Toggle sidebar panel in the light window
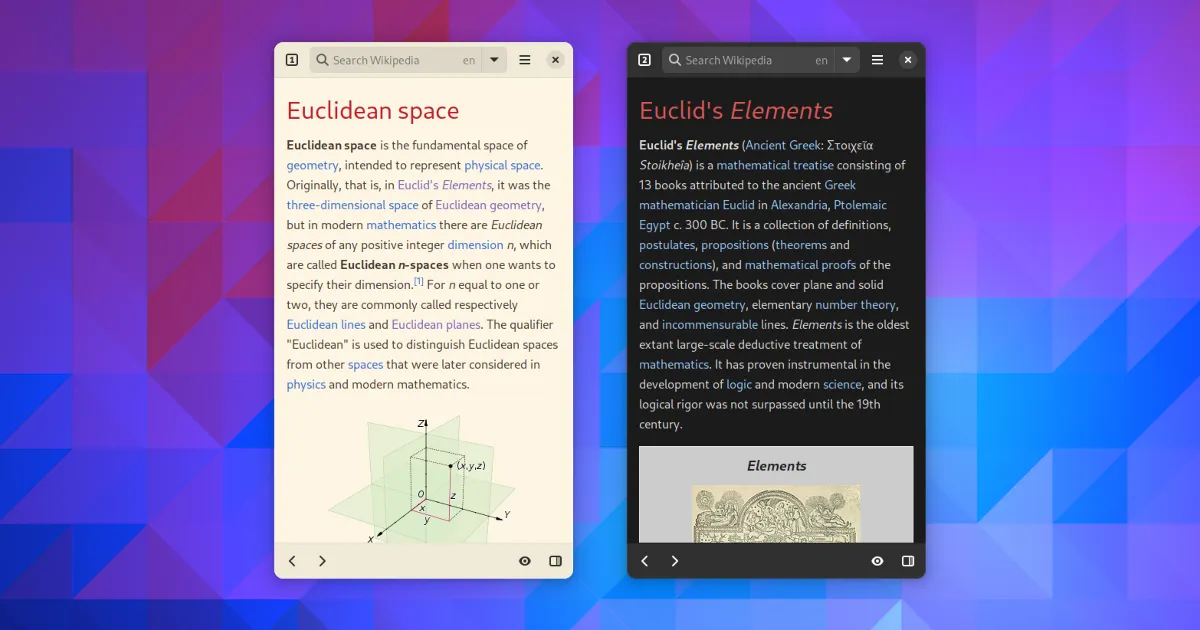This screenshot has height=630, width=1200. [x=556, y=561]
